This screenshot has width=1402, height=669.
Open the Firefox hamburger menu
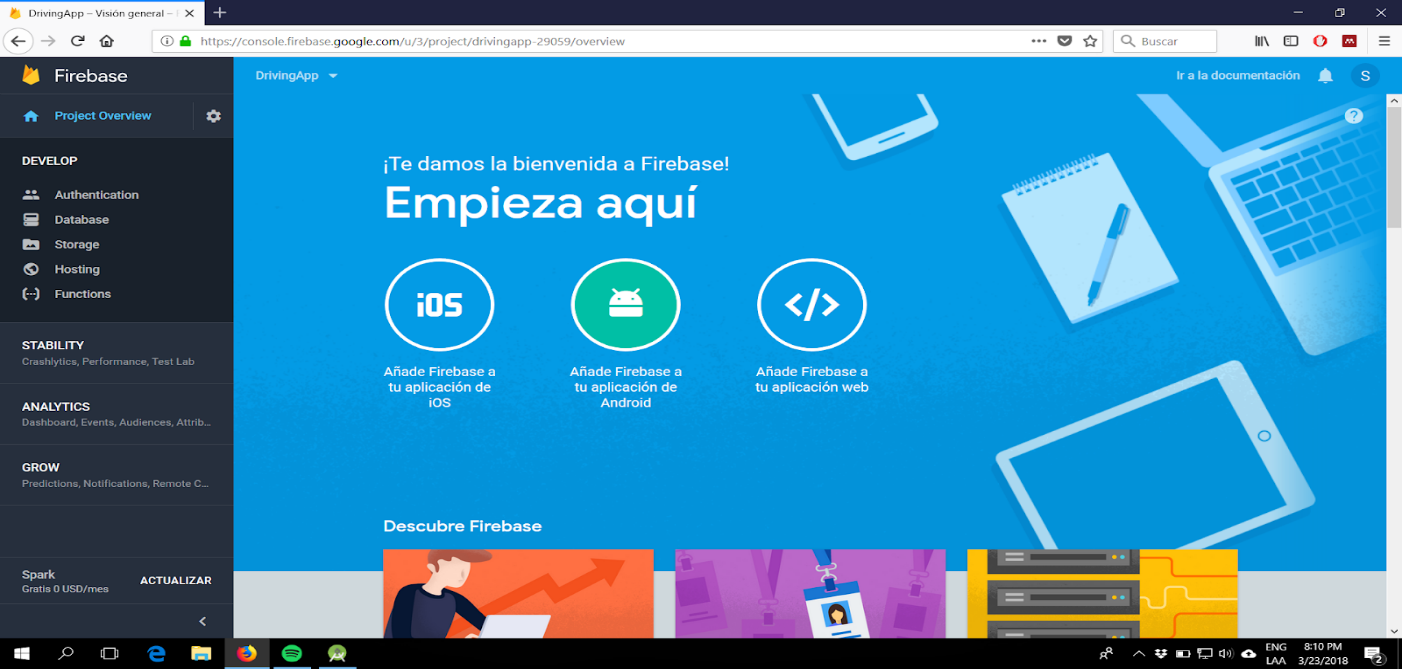pyautogui.click(x=1384, y=41)
